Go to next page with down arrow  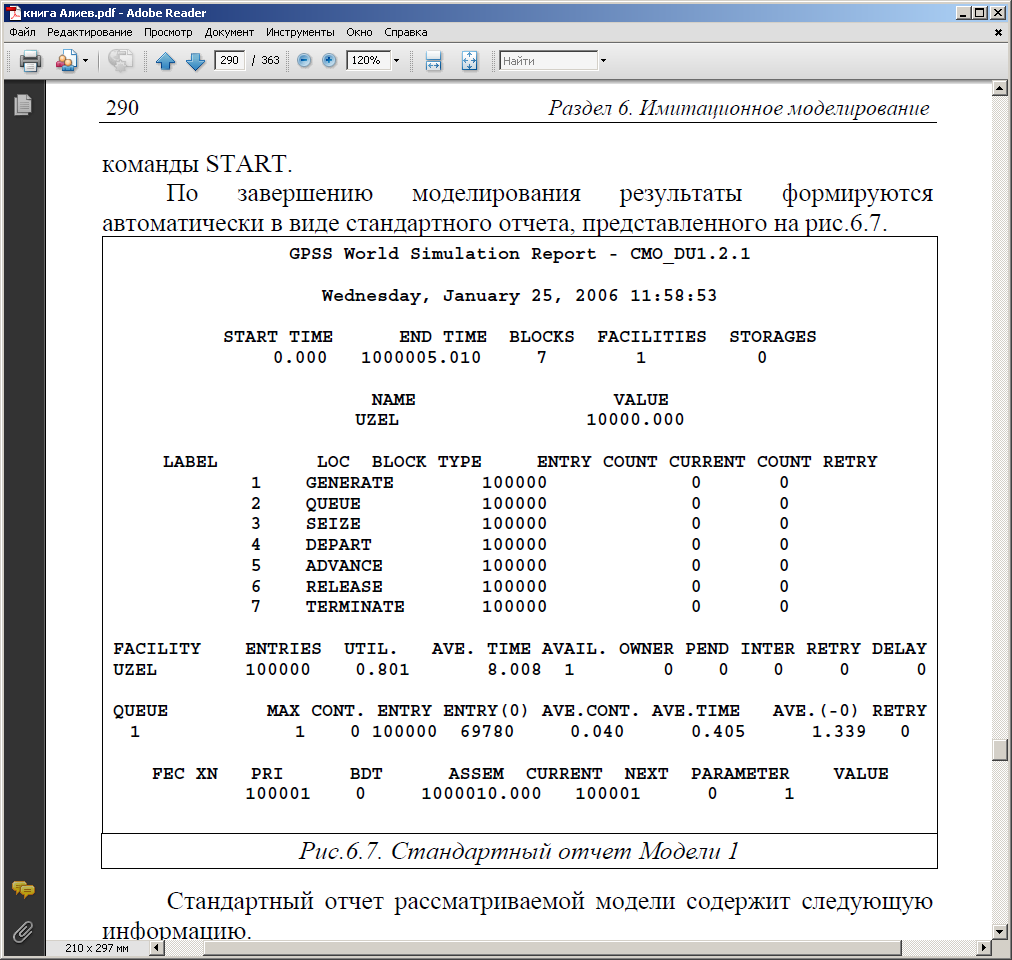click(196, 61)
